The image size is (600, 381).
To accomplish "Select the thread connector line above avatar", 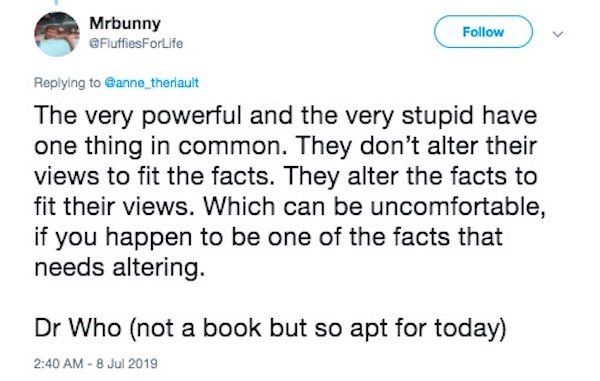I will pyautogui.click(x=57, y=3).
